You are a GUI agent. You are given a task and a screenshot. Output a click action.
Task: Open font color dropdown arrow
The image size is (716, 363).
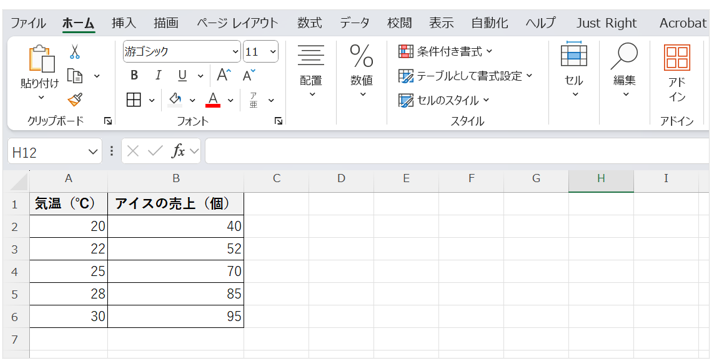point(231,100)
